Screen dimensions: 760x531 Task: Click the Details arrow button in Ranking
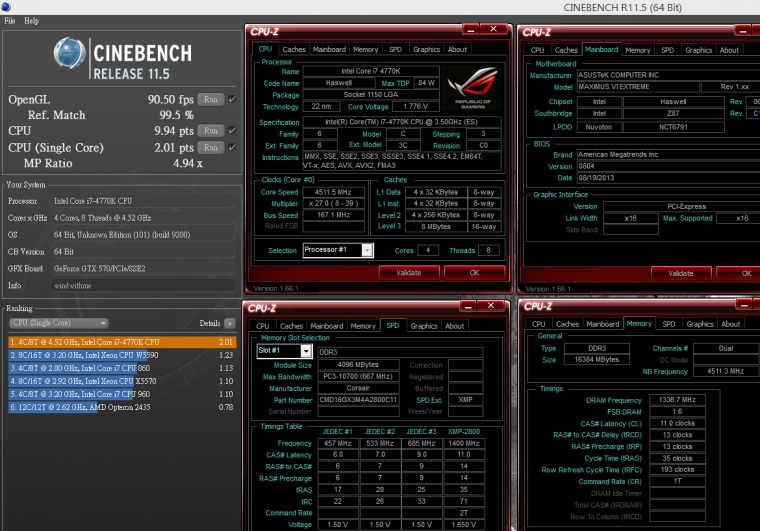click(x=230, y=324)
